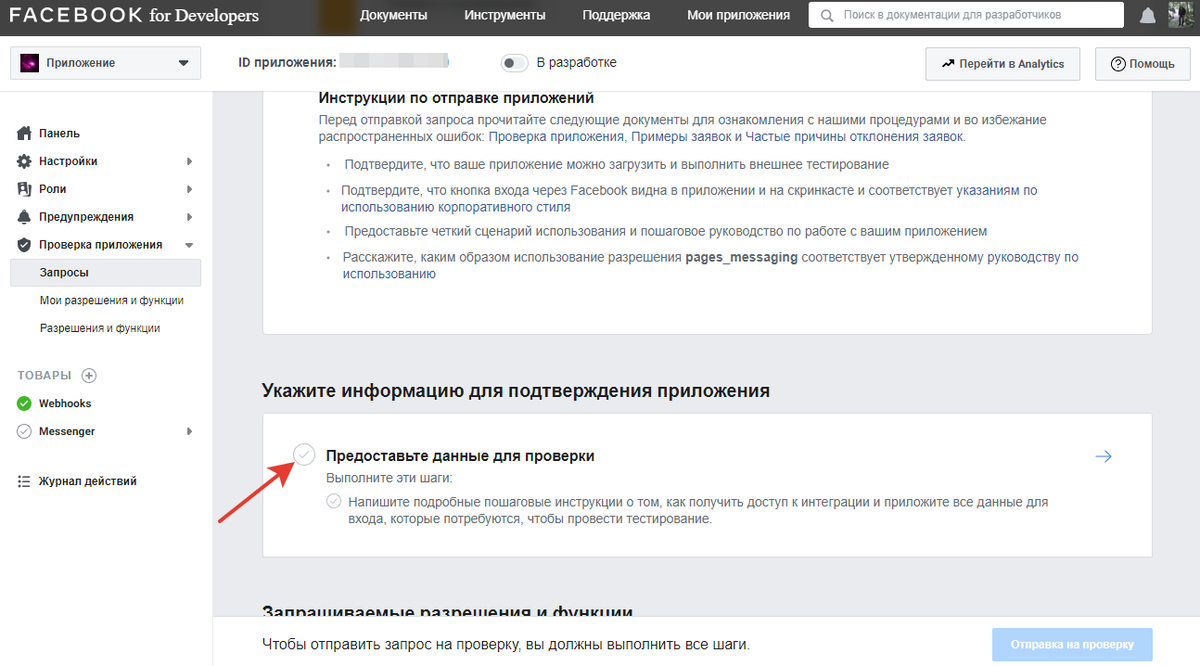Screen dimensions: 1200x666
Task: Click Перейти в Analytics button
Action: pyautogui.click(x=1003, y=63)
